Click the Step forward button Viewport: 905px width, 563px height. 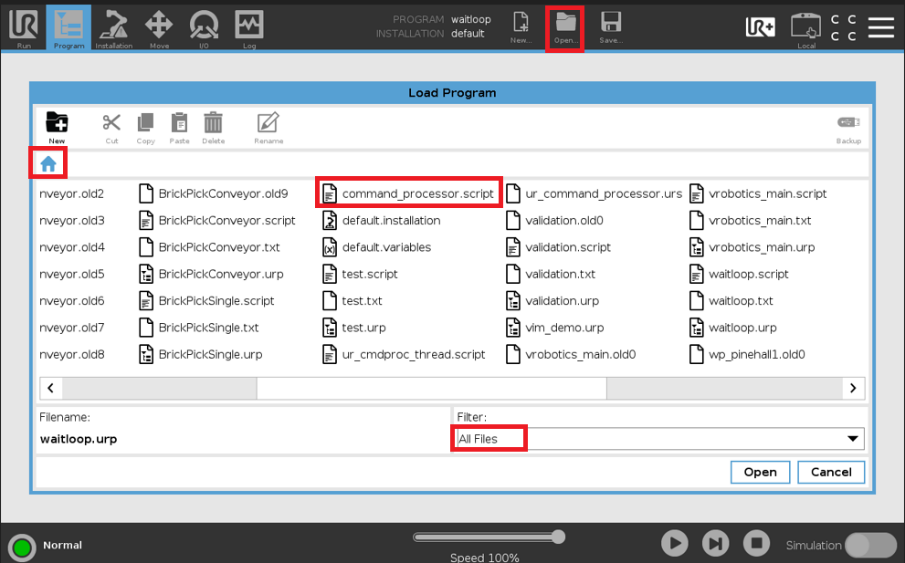(x=716, y=543)
